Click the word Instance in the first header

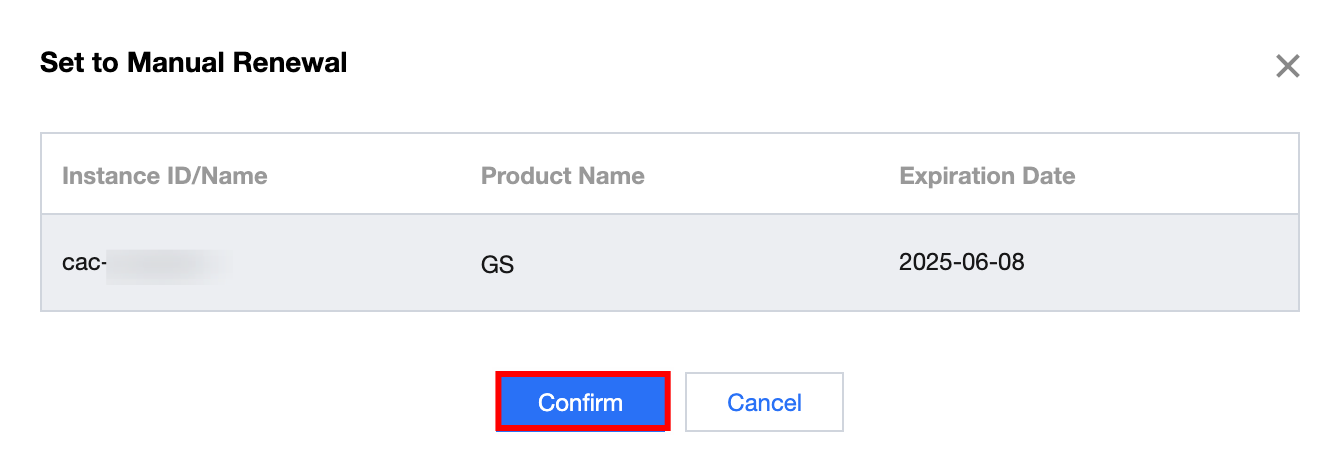pos(106,177)
